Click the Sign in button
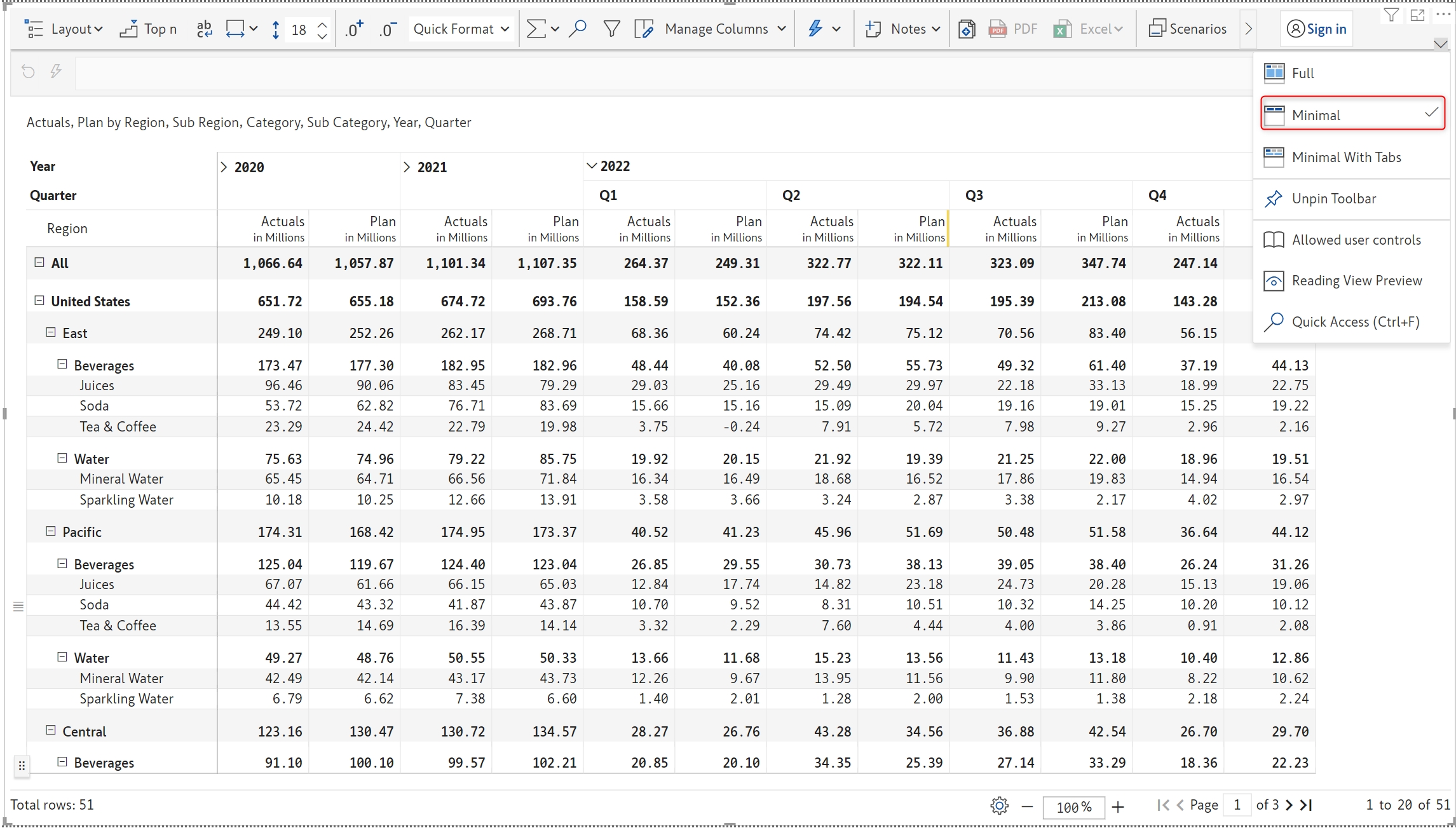 point(1316,29)
